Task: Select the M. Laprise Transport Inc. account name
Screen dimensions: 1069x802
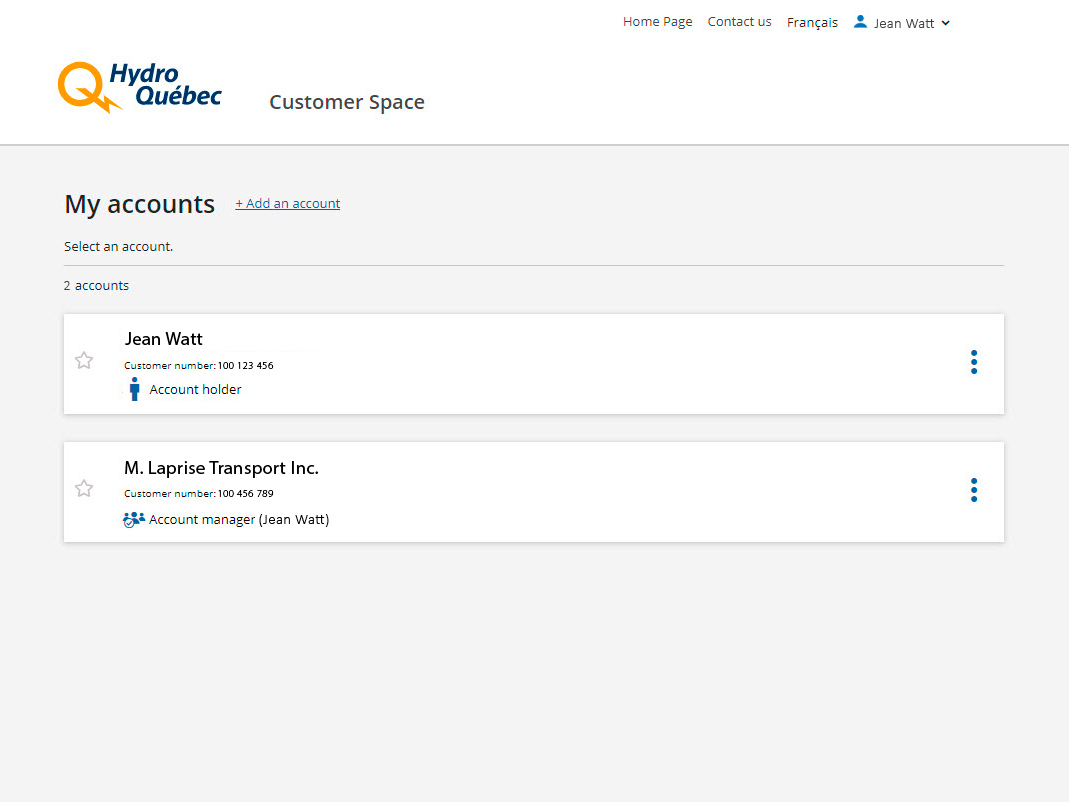Action: [221, 468]
